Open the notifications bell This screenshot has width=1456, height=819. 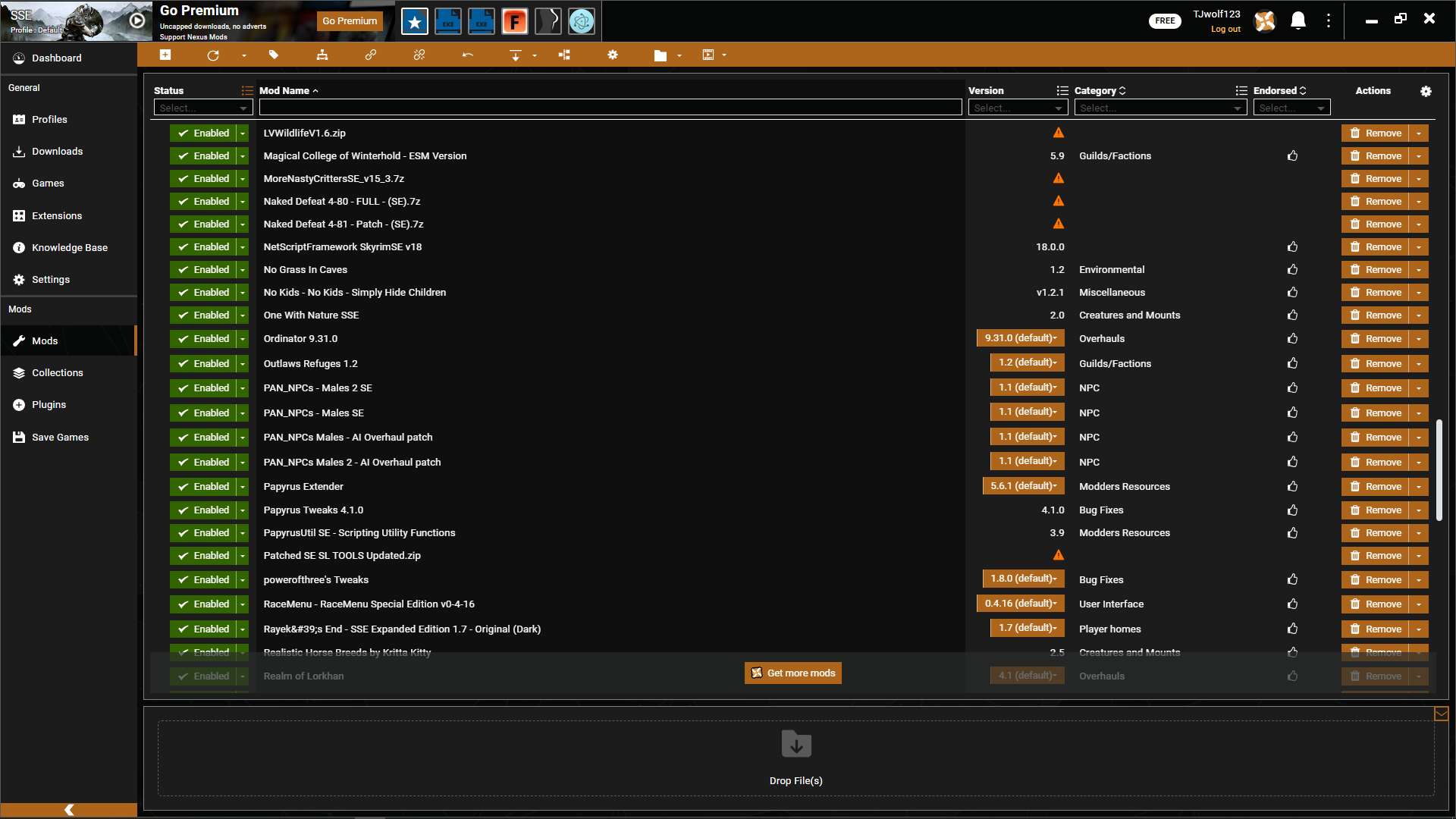coord(1298,21)
